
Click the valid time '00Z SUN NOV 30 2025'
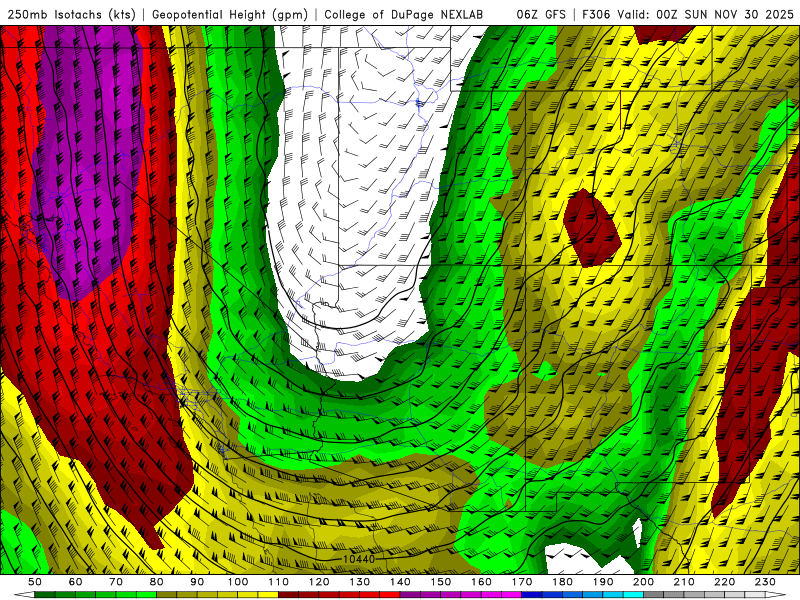(725, 15)
